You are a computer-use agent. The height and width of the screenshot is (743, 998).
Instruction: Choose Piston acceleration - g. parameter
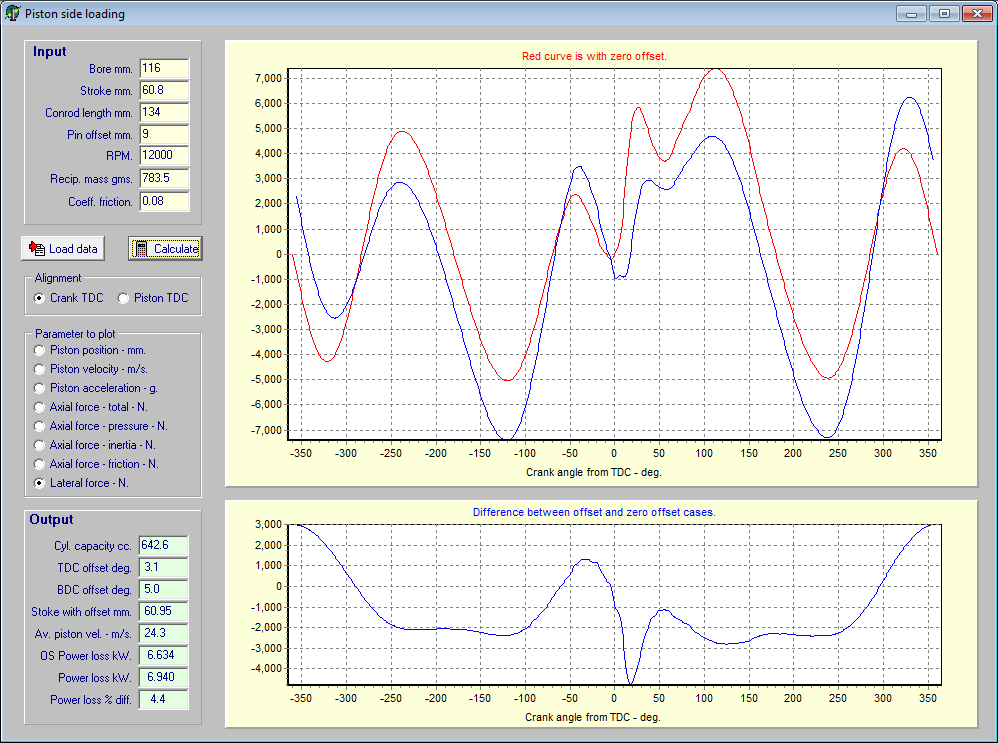(40, 388)
